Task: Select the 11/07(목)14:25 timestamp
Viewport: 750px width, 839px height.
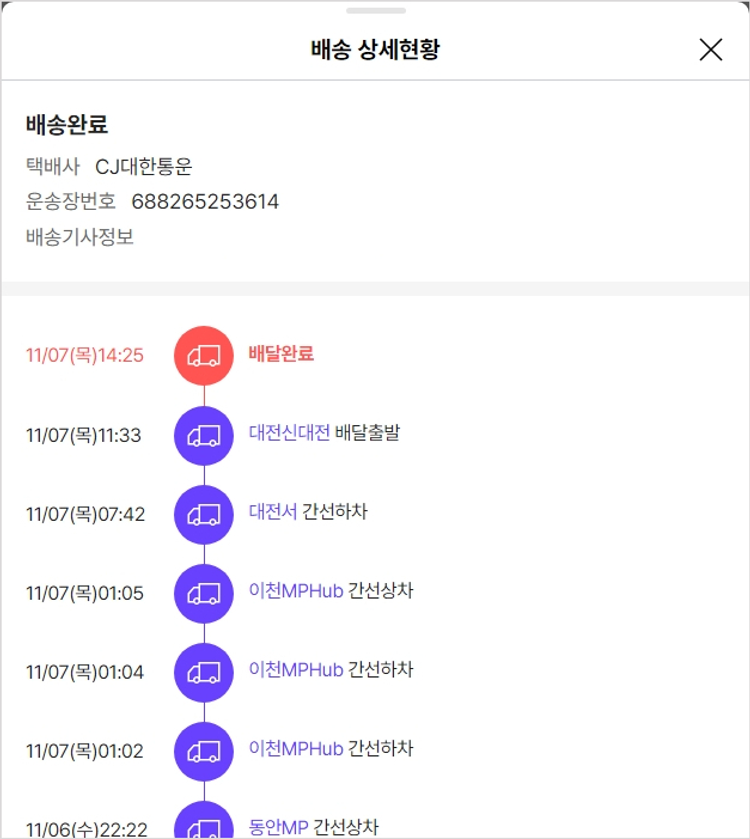Action: [85, 355]
